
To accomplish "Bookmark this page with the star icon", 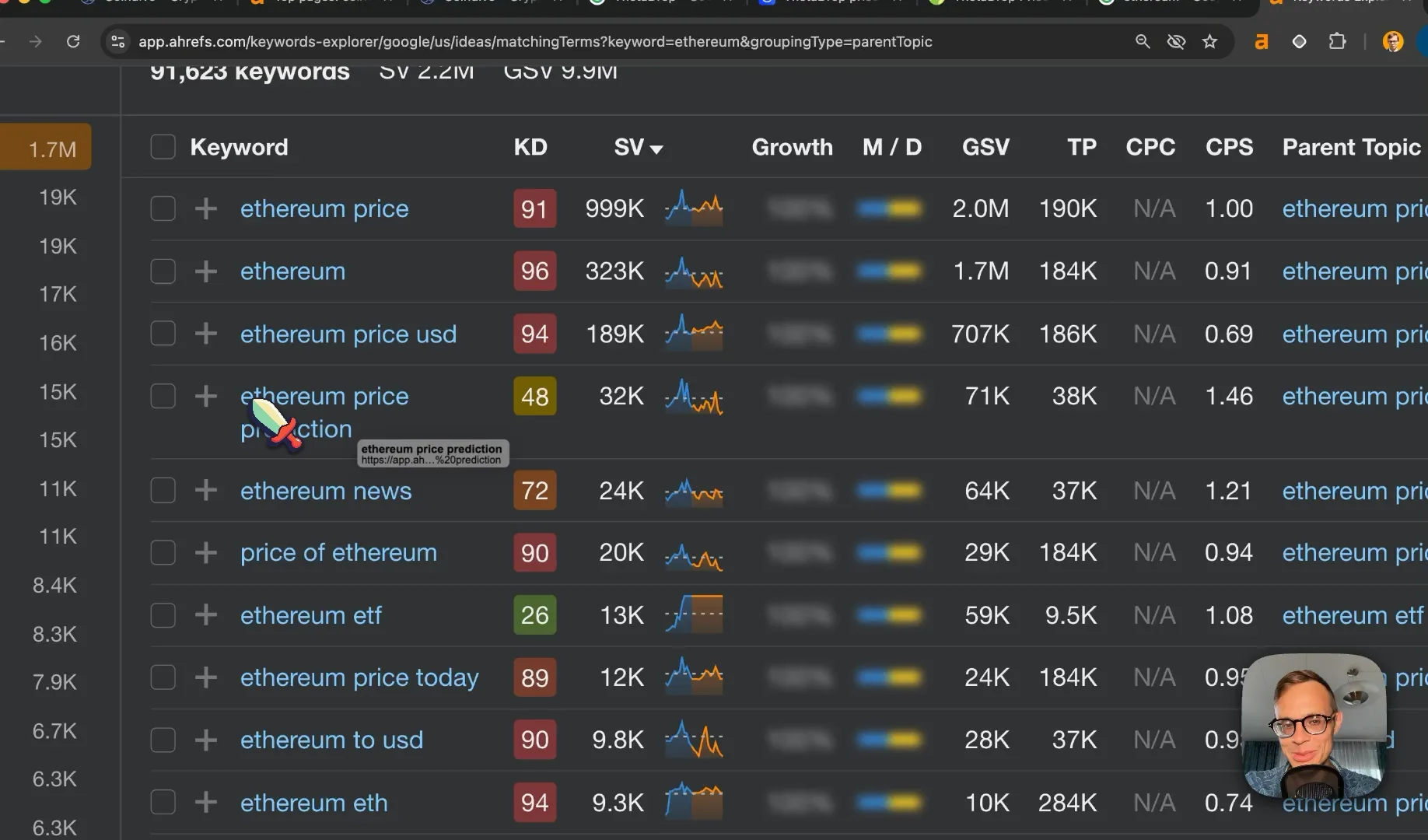I will [x=1209, y=41].
